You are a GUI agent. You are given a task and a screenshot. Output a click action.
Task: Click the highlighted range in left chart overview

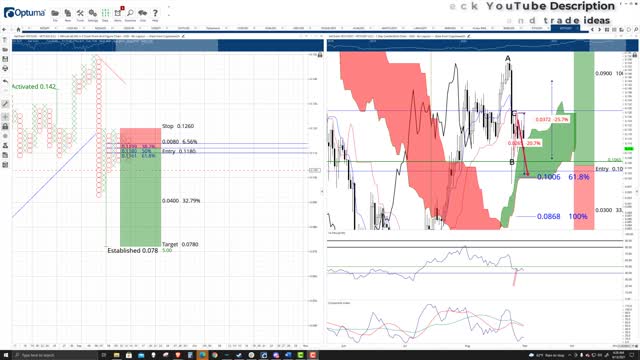pos(167,45)
